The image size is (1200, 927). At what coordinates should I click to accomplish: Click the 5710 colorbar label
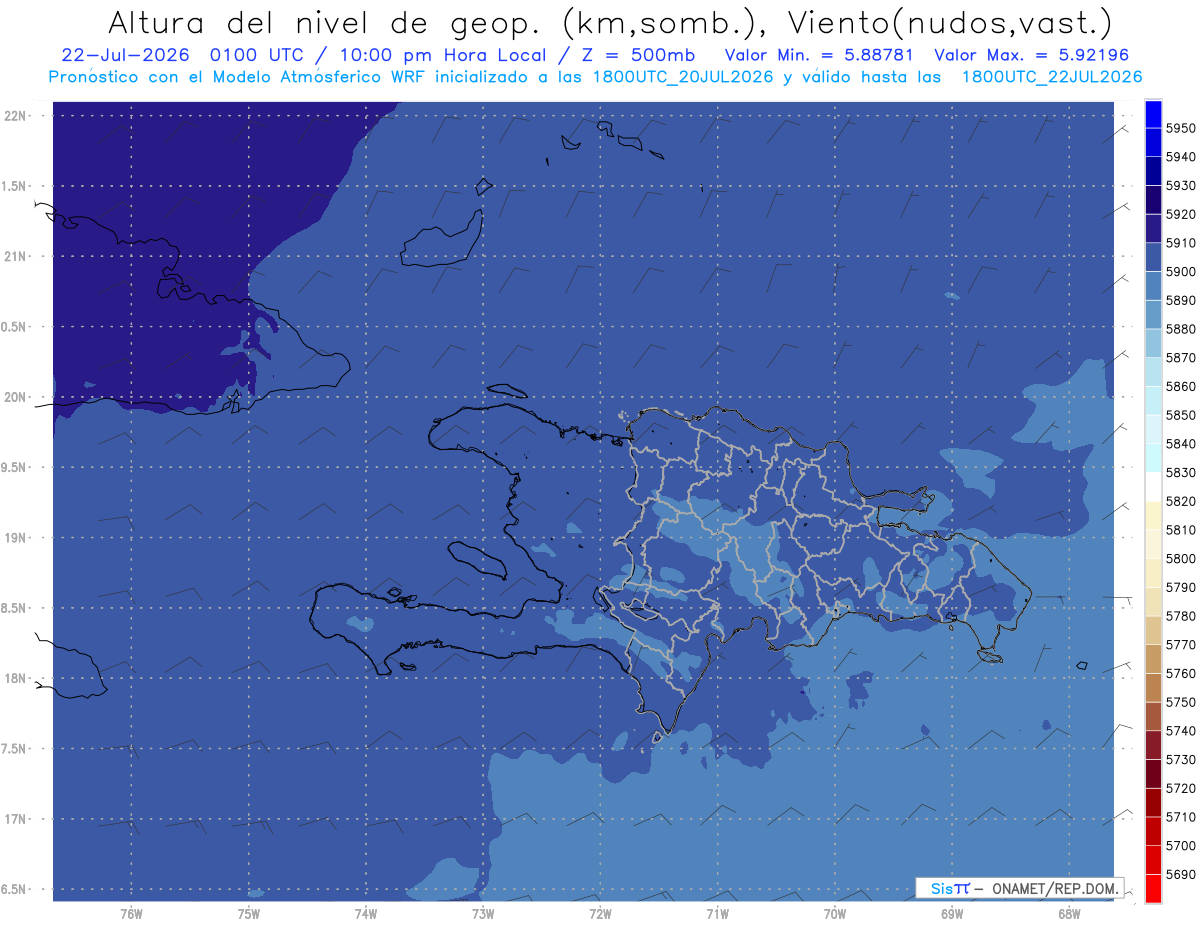coord(1181,817)
